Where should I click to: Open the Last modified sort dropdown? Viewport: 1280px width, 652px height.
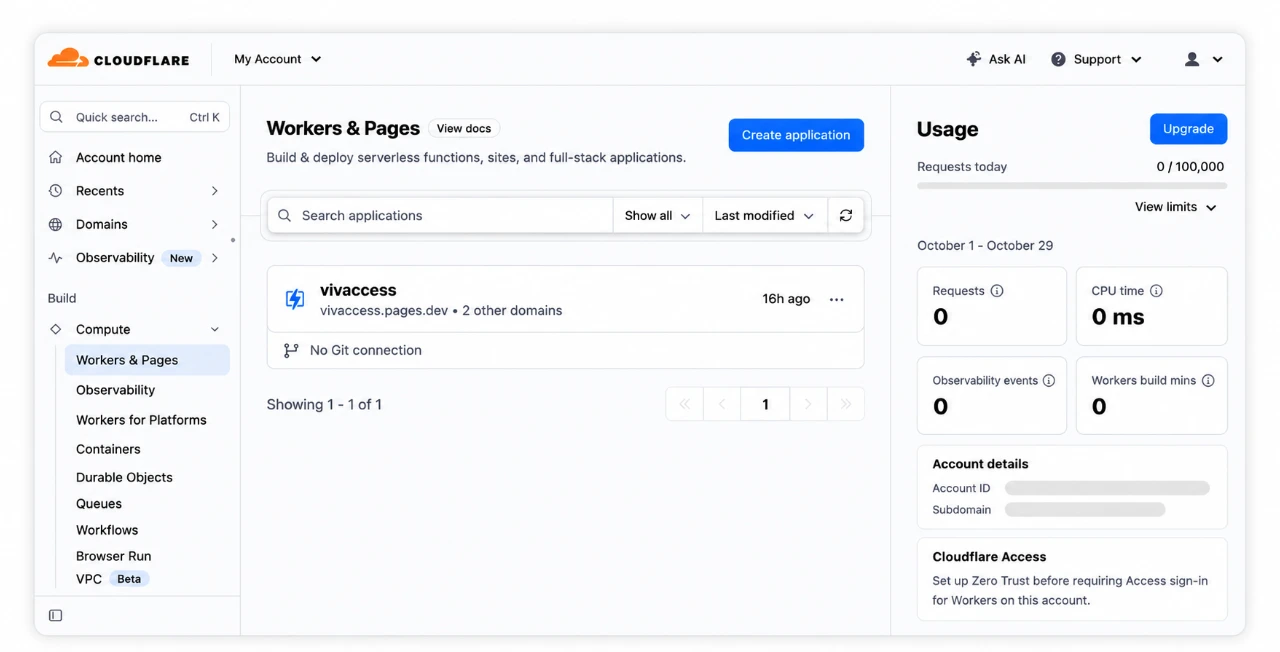[765, 215]
